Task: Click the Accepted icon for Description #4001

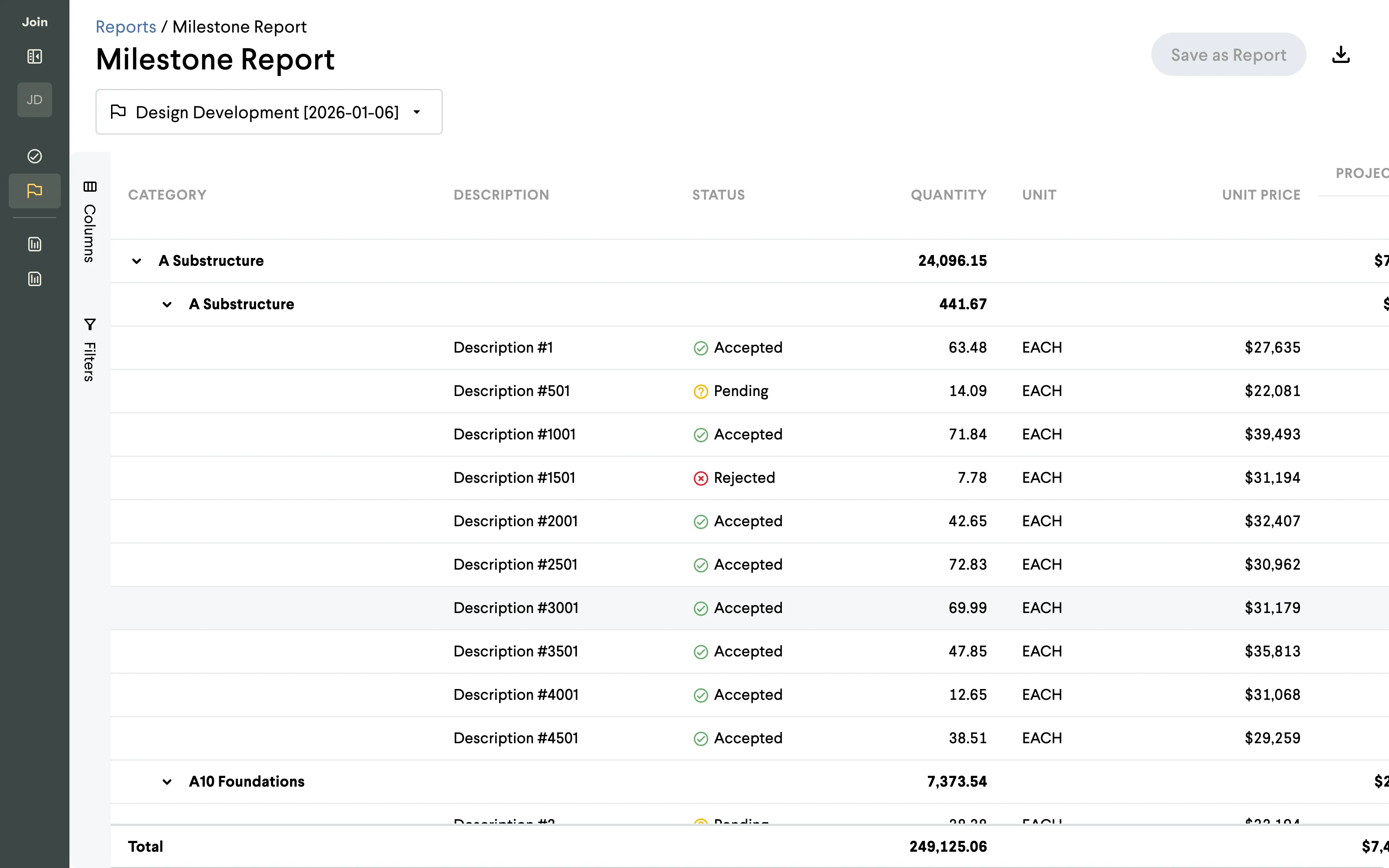Action: coord(701,695)
